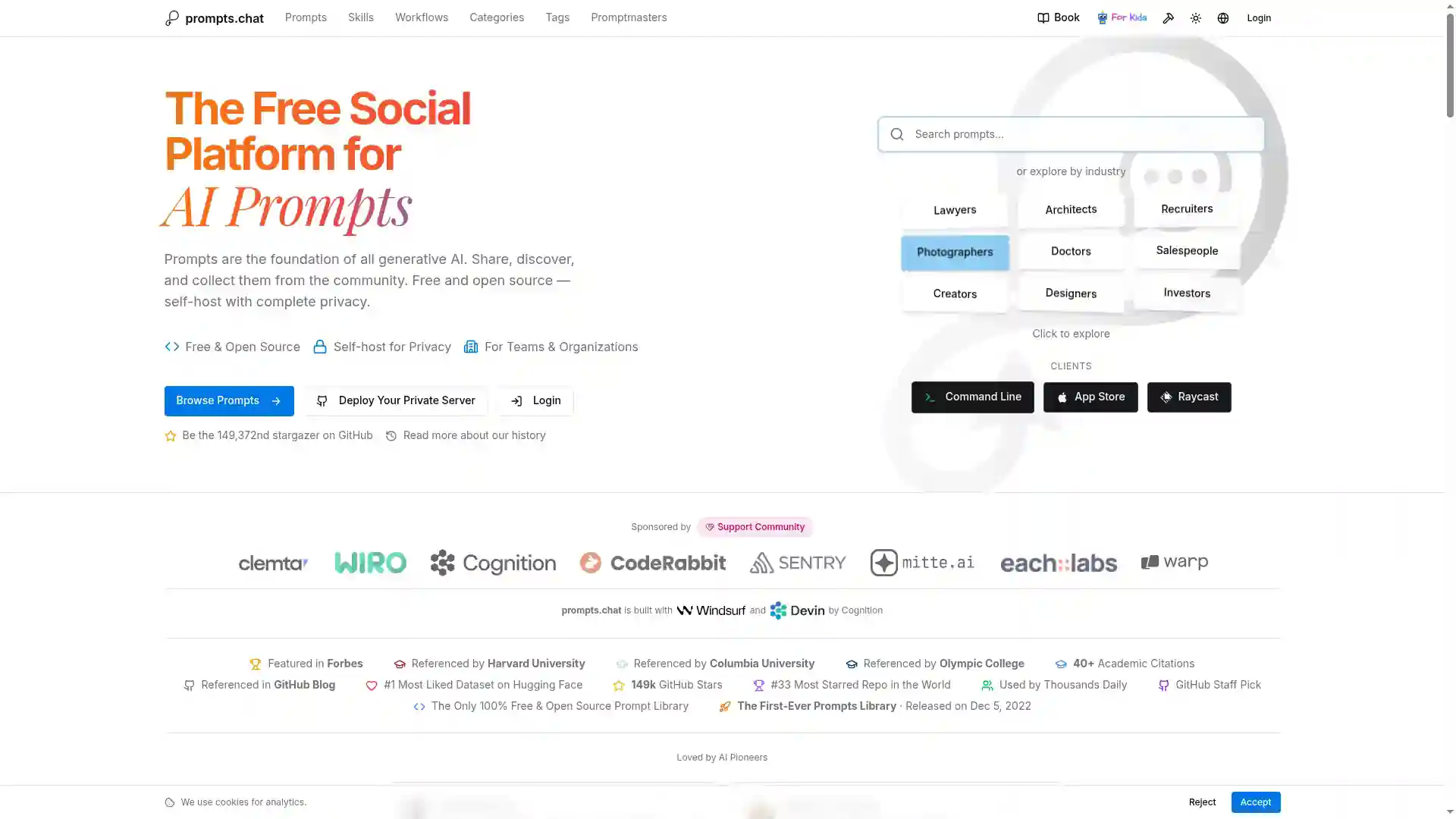The image size is (1456, 819).
Task: Open the Workflows nav item
Action: pyautogui.click(x=422, y=17)
